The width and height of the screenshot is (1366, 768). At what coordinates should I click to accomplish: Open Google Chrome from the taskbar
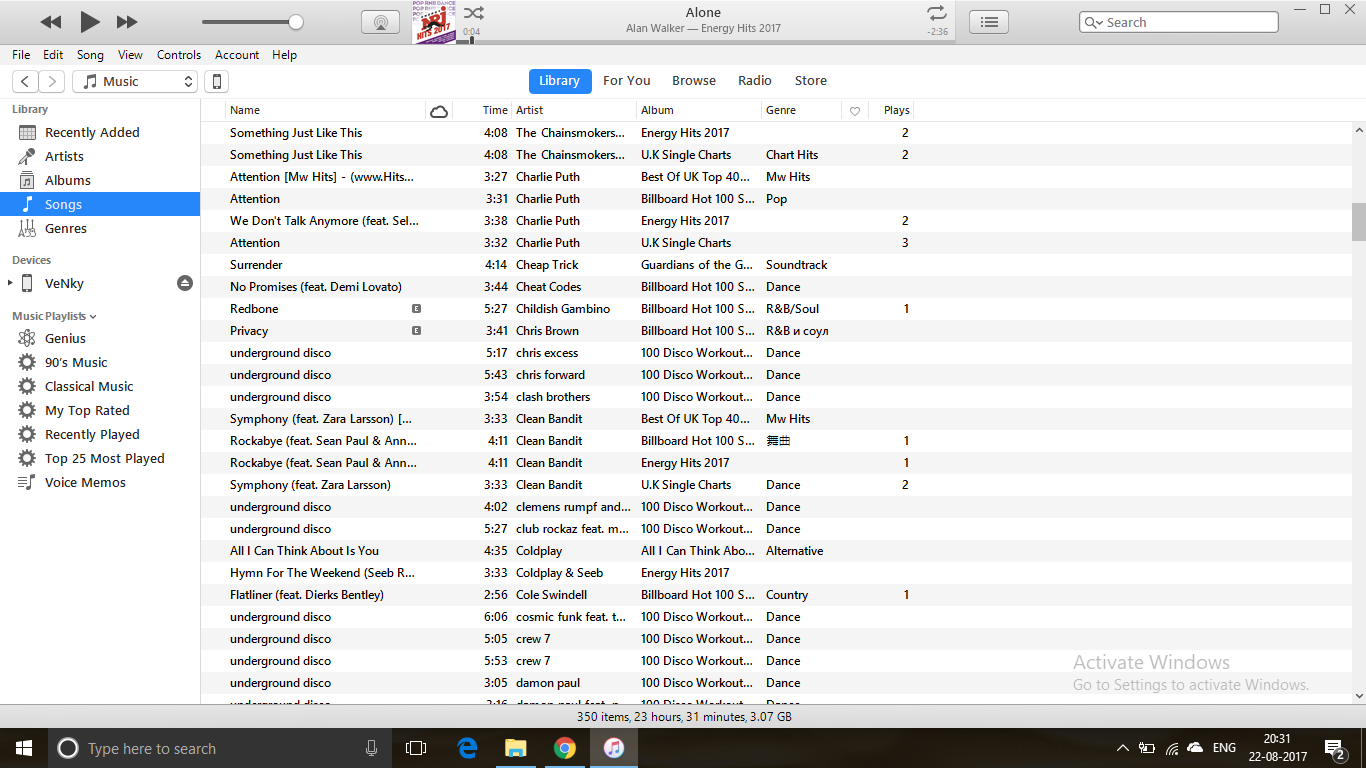(565, 748)
